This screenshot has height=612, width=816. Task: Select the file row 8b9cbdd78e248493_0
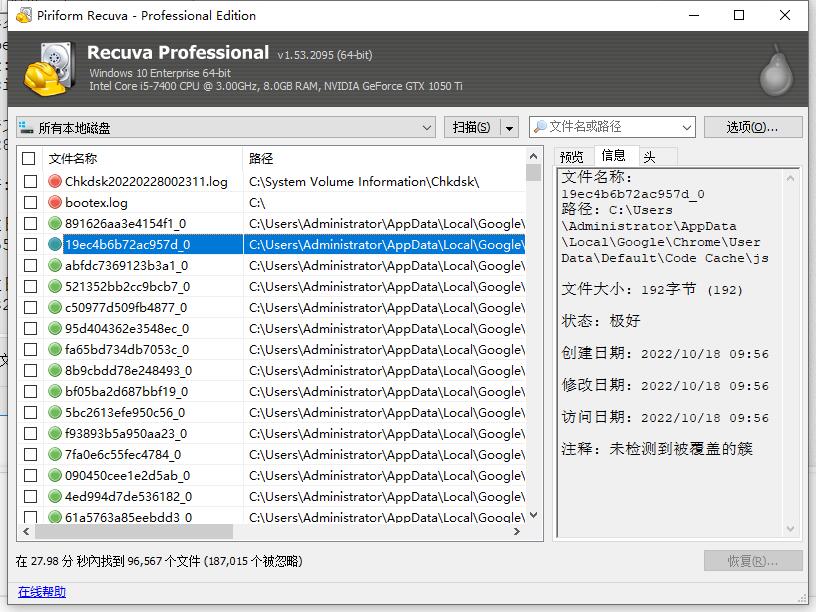pos(272,370)
